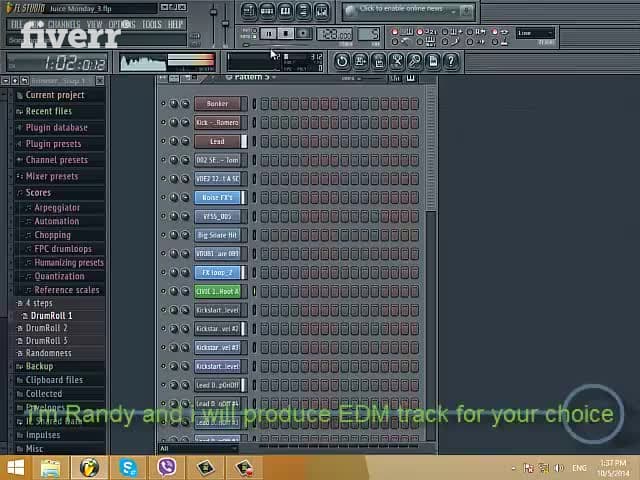Click the browser collapse-all icon
Screen dimensions: 640x480
[x=5, y=81]
